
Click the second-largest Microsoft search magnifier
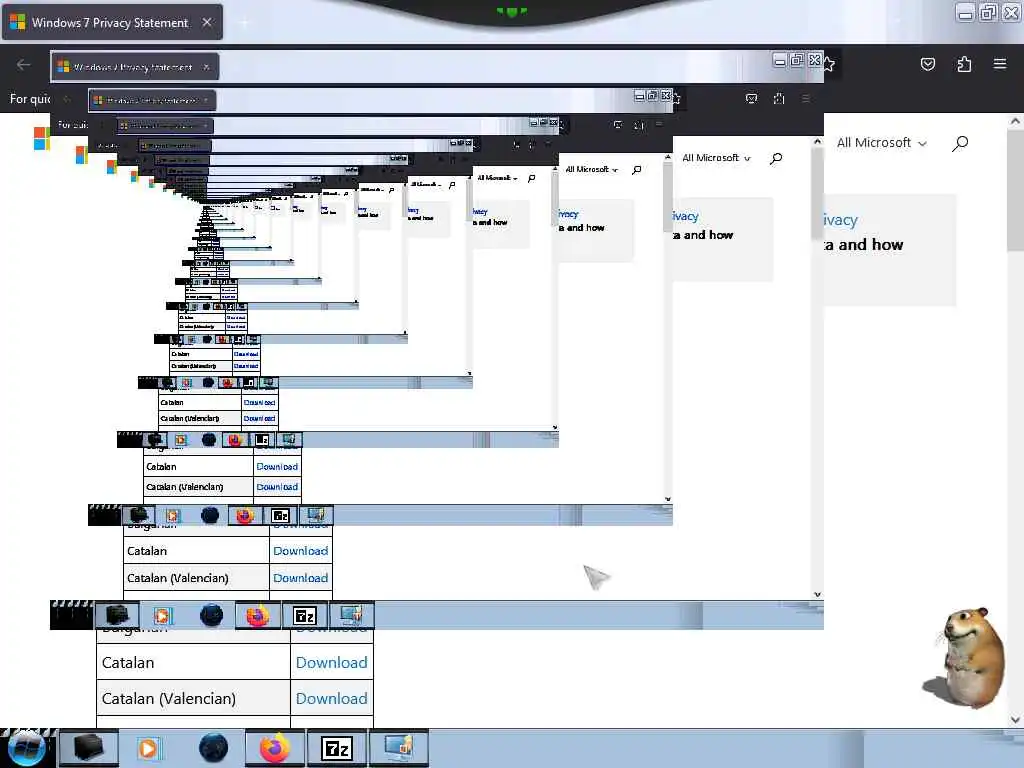pyautogui.click(x=776, y=158)
